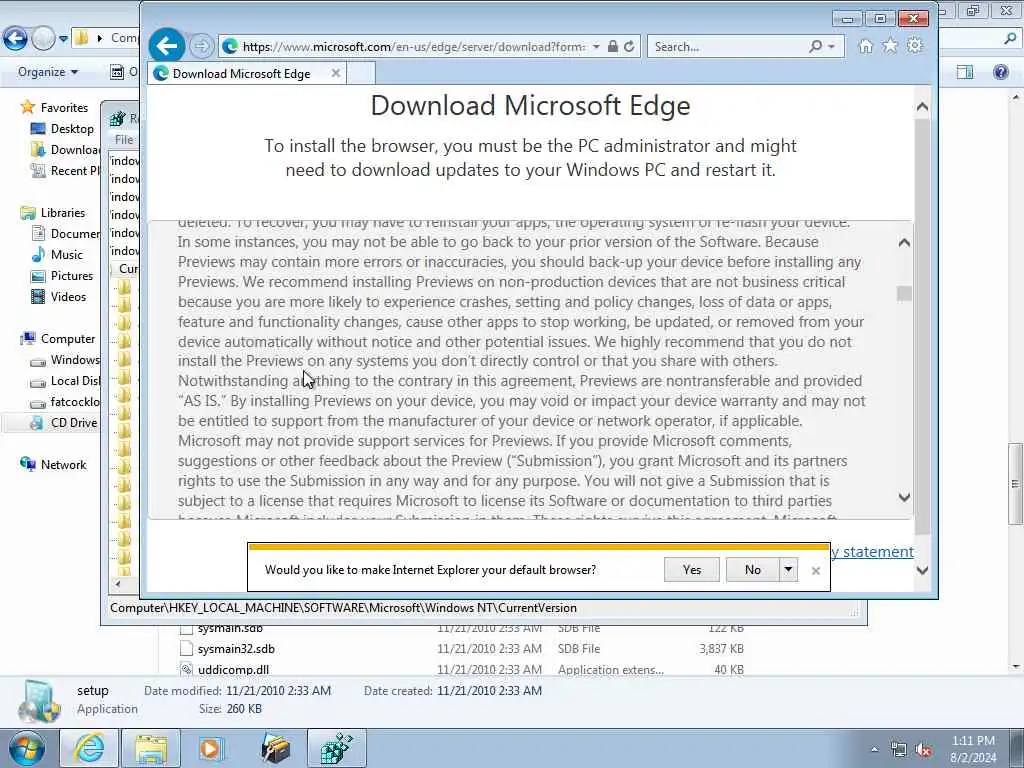Click Yes to make IE default browser
The width and height of the screenshot is (1024, 768).
click(692, 569)
